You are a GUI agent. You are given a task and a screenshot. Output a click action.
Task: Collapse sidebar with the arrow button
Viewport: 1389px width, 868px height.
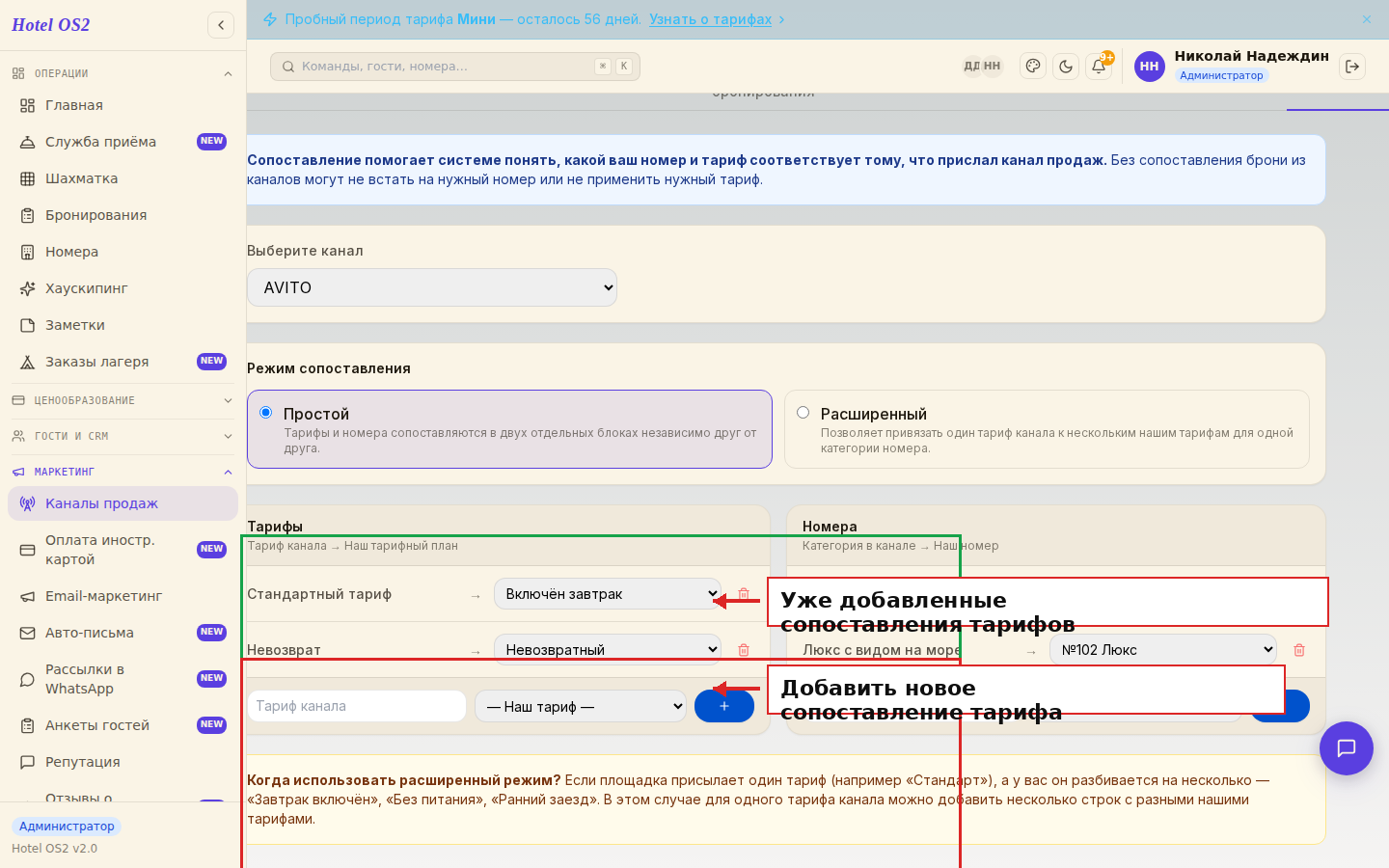[221, 25]
